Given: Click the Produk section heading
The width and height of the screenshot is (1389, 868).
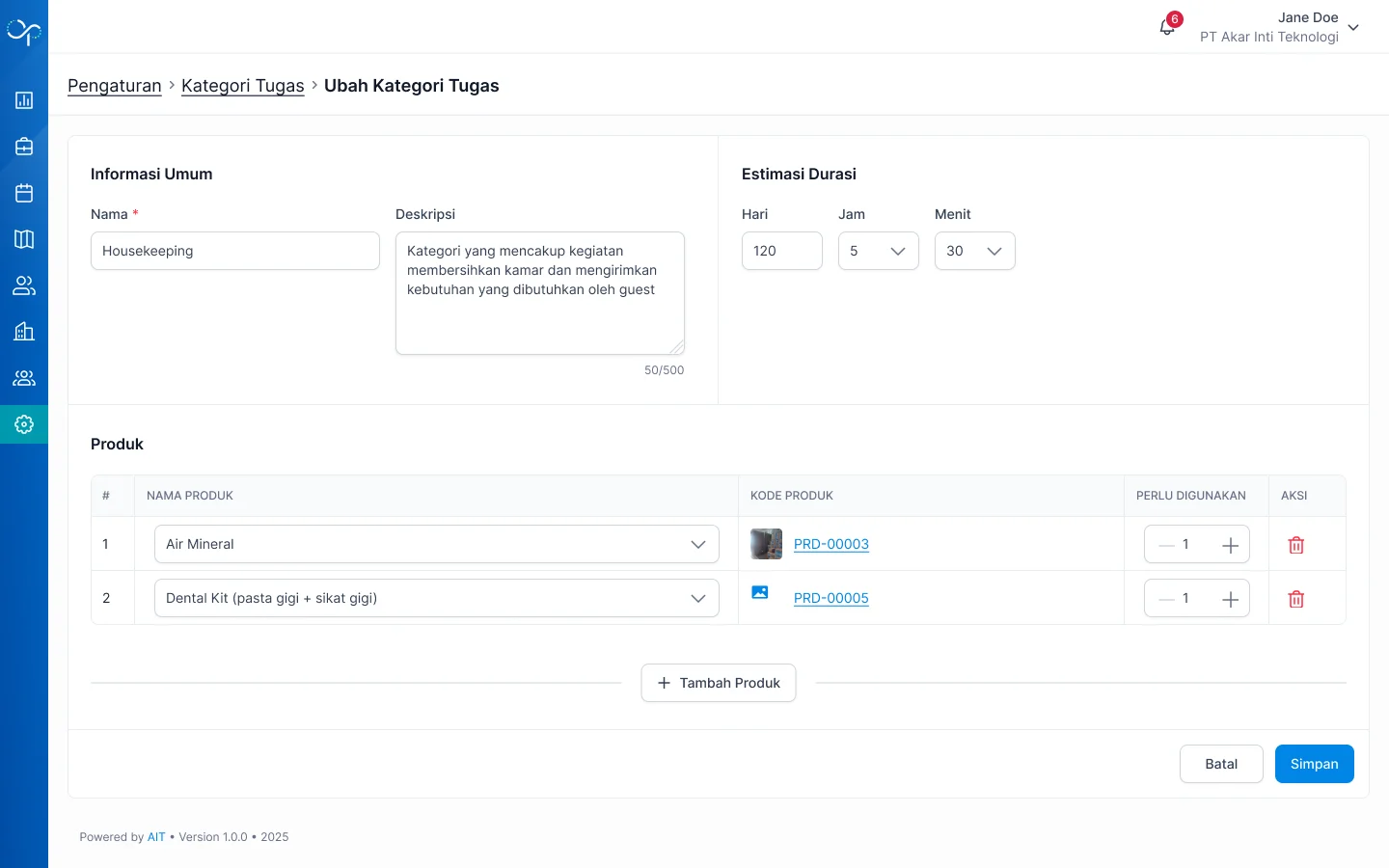Looking at the screenshot, I should tap(117, 444).
